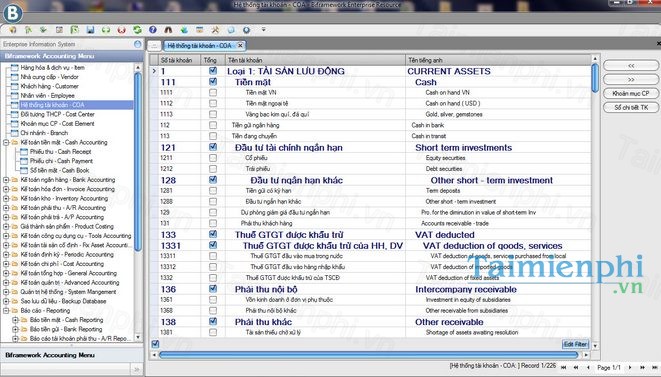Viewport: 661px width, 377px height.
Task: Click the previous record single-arrow icon
Action: coord(588,368)
